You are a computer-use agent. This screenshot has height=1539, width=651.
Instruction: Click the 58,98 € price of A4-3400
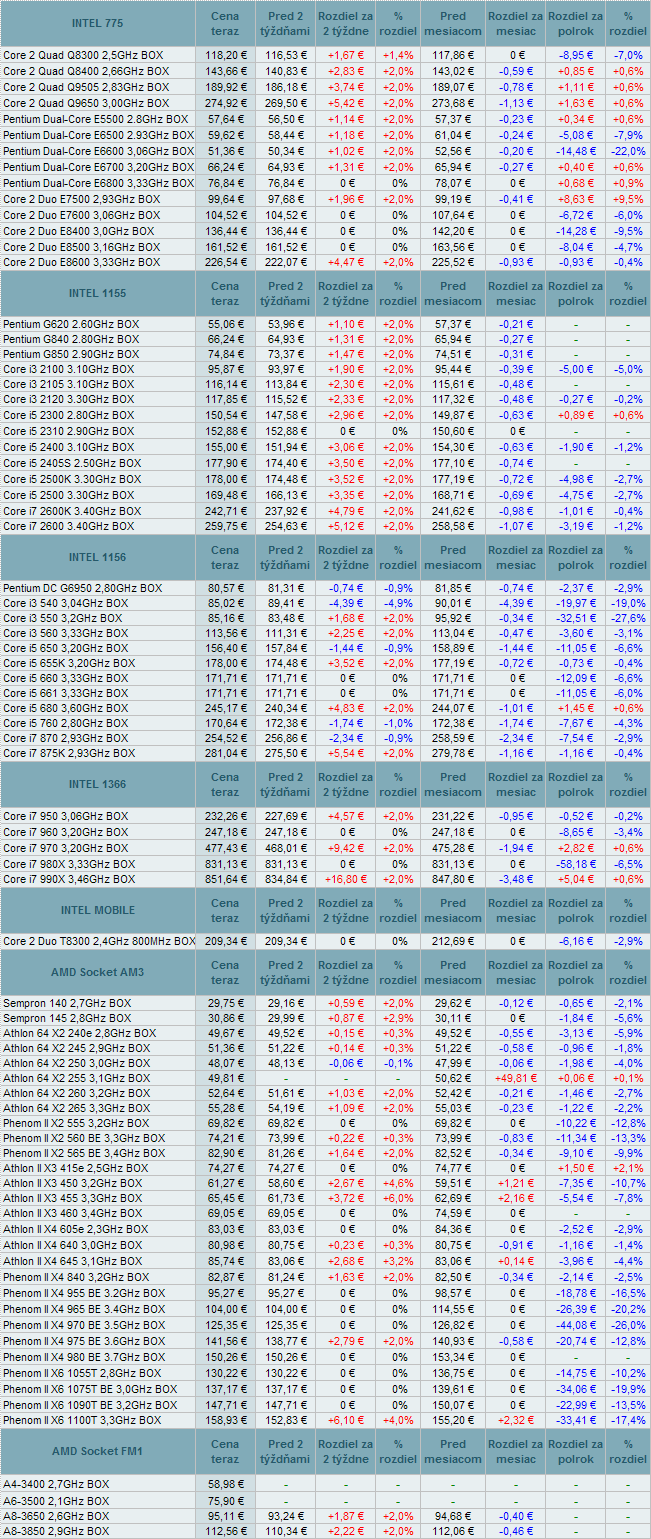tap(229, 1484)
